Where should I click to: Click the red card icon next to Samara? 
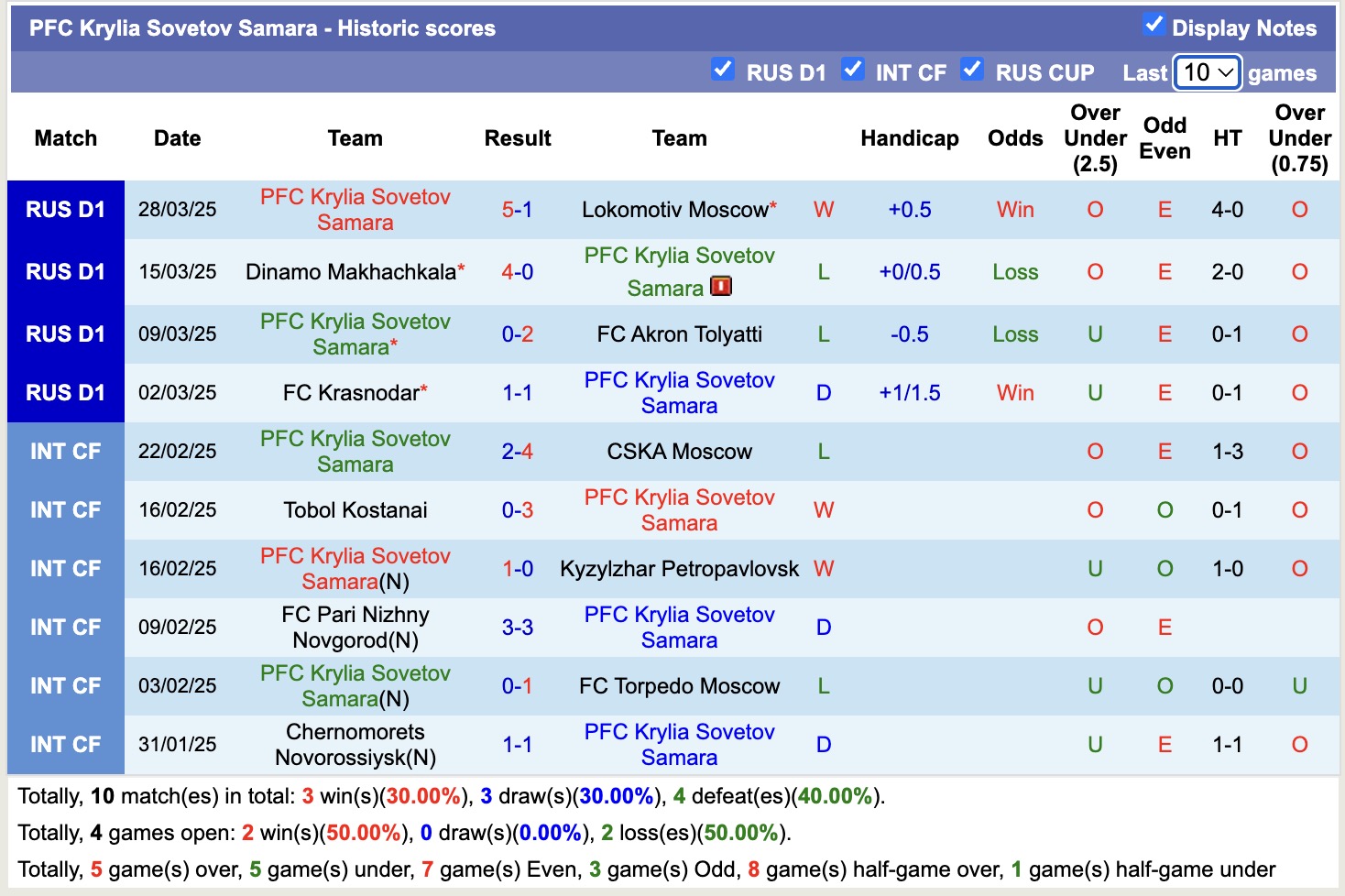(721, 287)
